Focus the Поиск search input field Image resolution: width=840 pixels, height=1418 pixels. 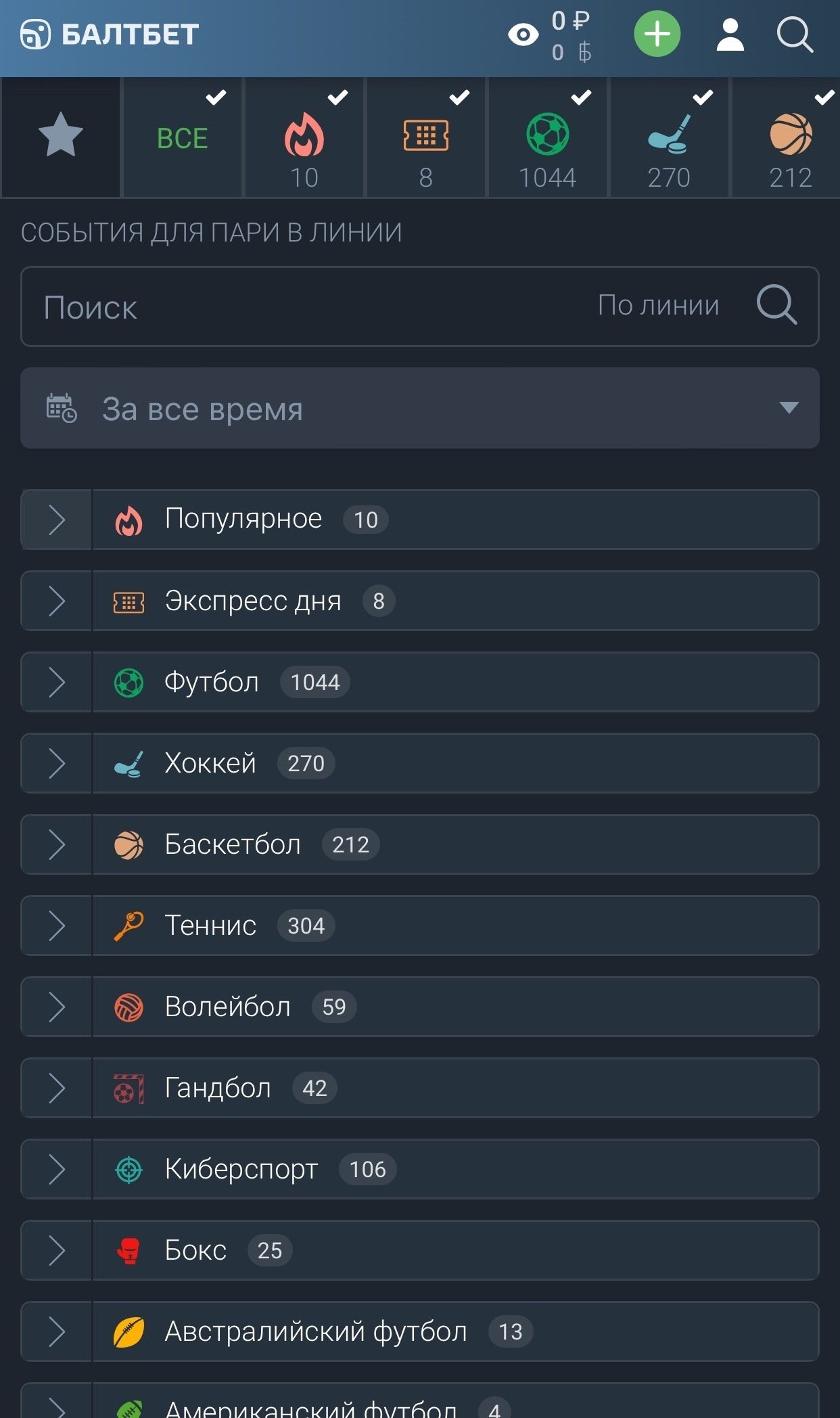click(x=304, y=307)
